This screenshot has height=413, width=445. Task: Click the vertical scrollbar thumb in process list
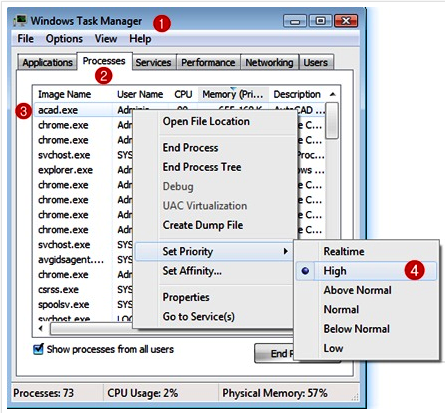[x=332, y=120]
